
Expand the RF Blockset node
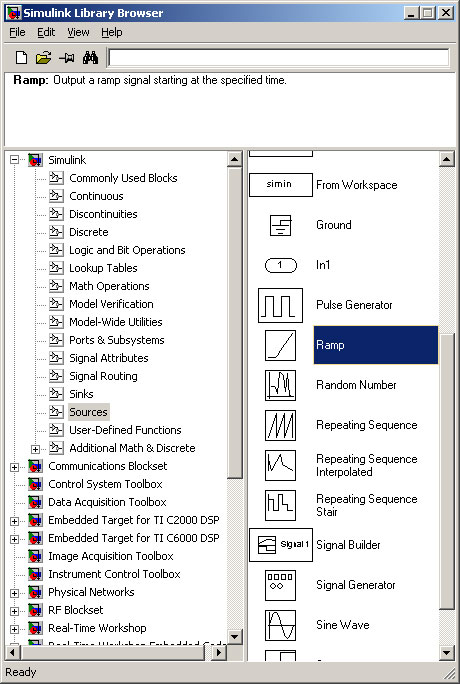coord(14,611)
